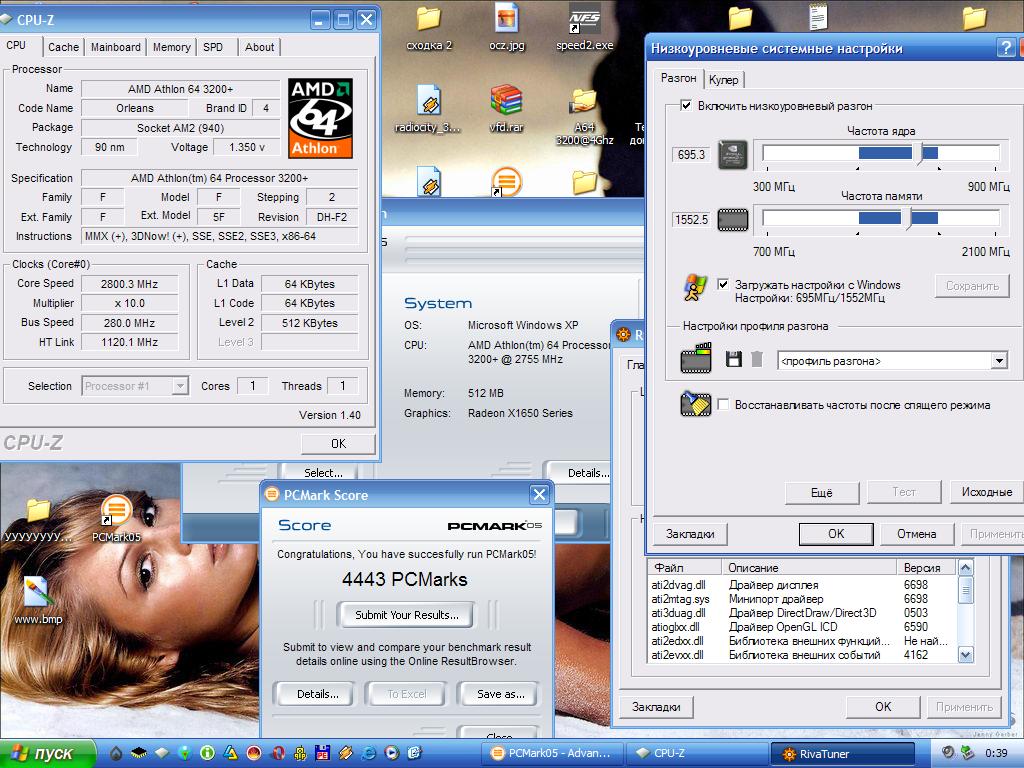Click the green info circle quick launch icon
Screen dimensions: 1024x768
207,753
